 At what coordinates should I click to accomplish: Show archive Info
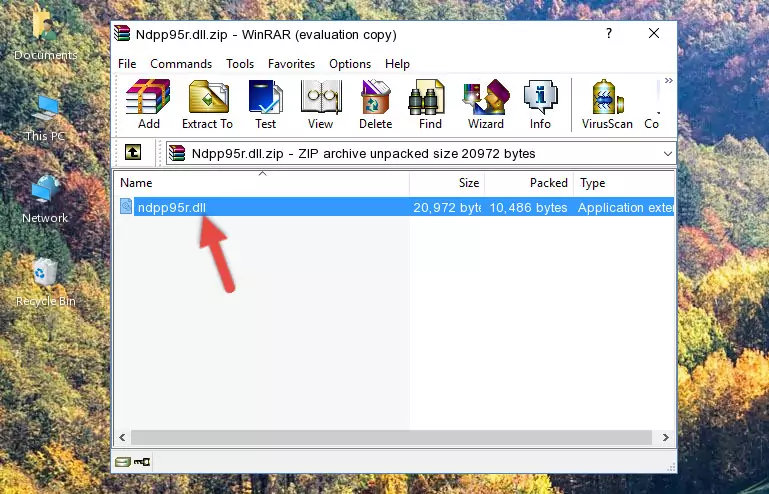540,104
